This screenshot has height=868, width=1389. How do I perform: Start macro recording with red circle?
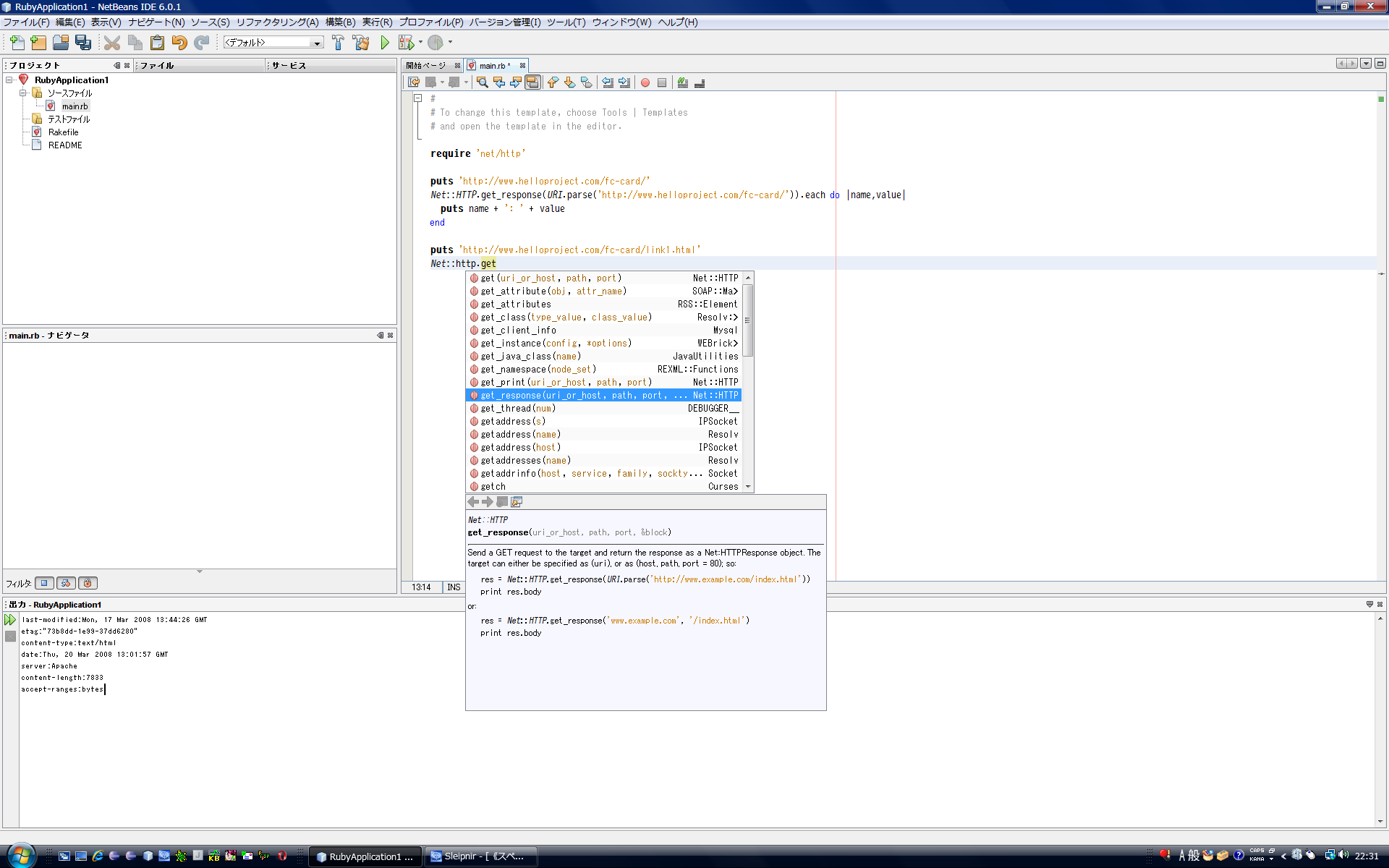(645, 82)
